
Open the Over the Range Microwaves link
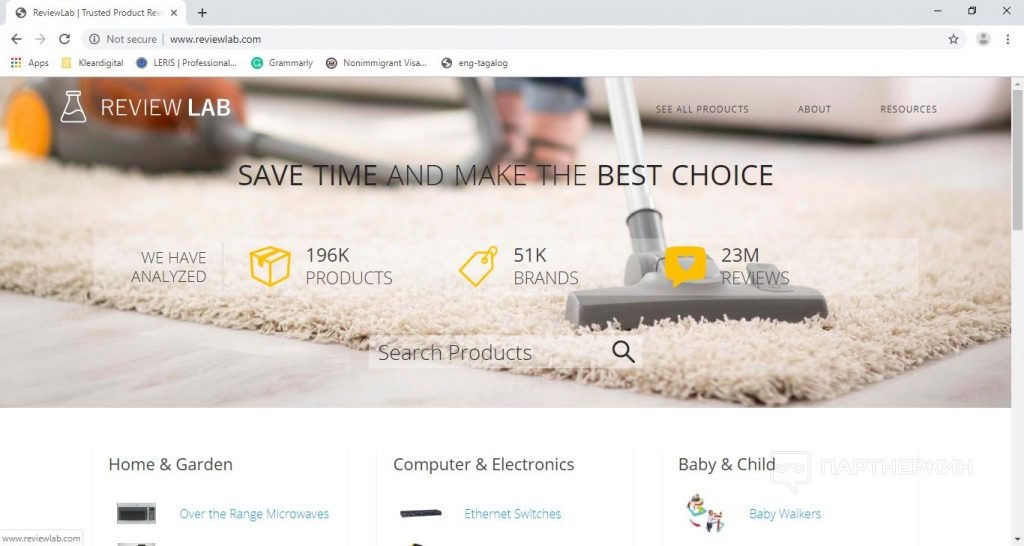pyautogui.click(x=254, y=514)
